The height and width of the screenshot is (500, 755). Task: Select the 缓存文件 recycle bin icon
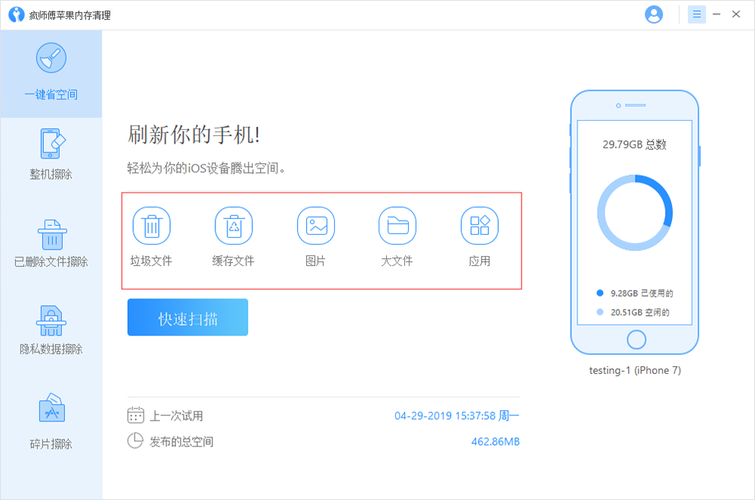tap(234, 225)
